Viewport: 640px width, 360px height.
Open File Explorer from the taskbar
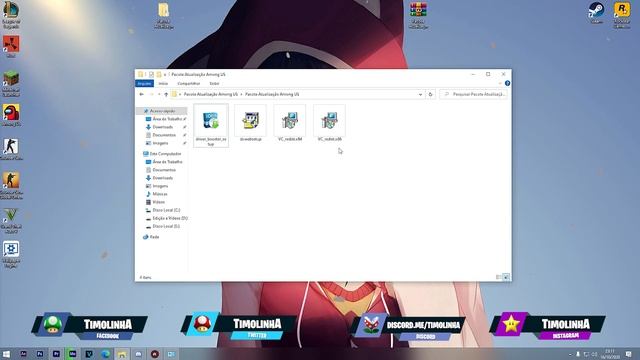[x=122, y=354]
